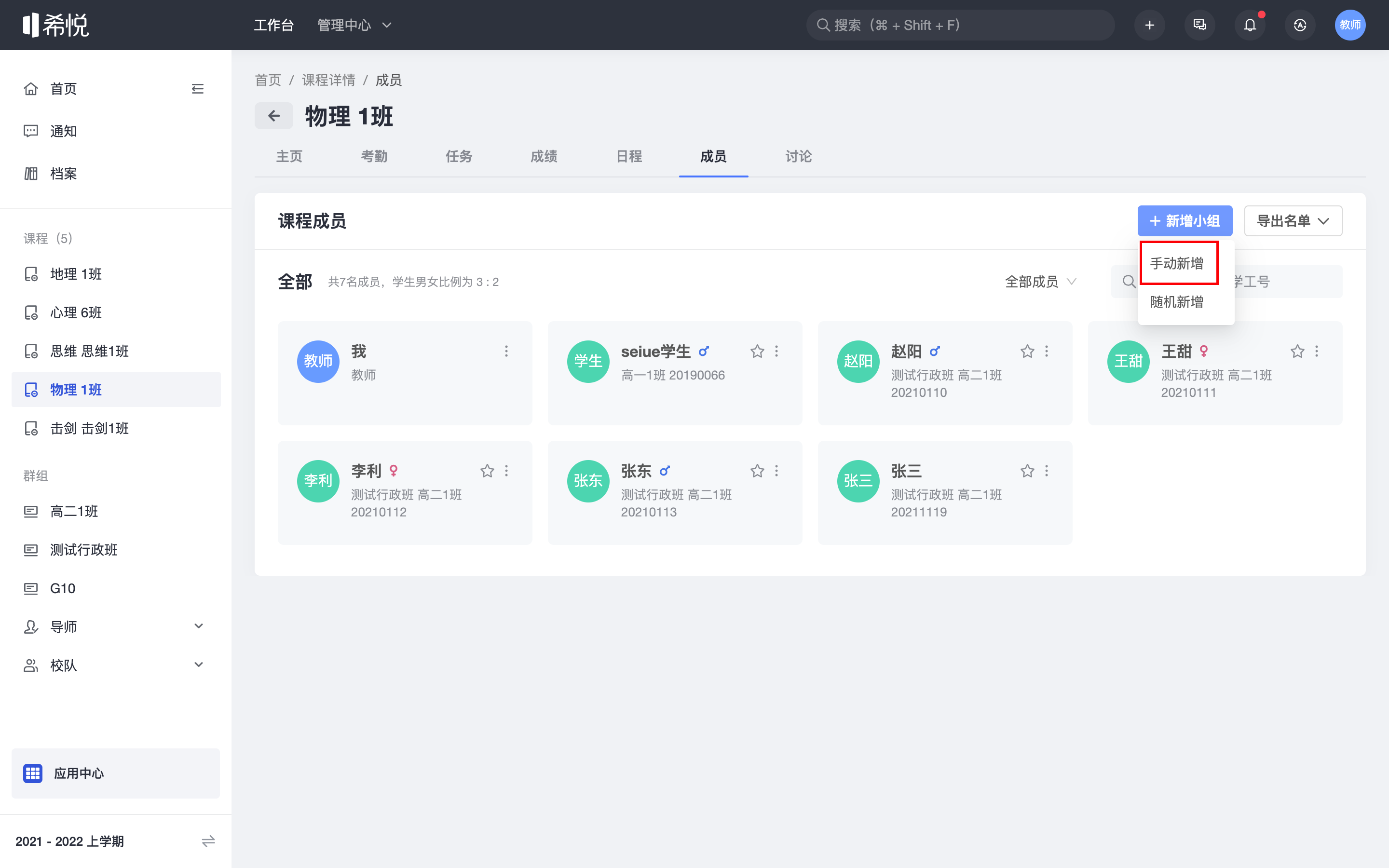Switch to the 主页 tab
This screenshot has width=1389, height=868.
coord(289,156)
